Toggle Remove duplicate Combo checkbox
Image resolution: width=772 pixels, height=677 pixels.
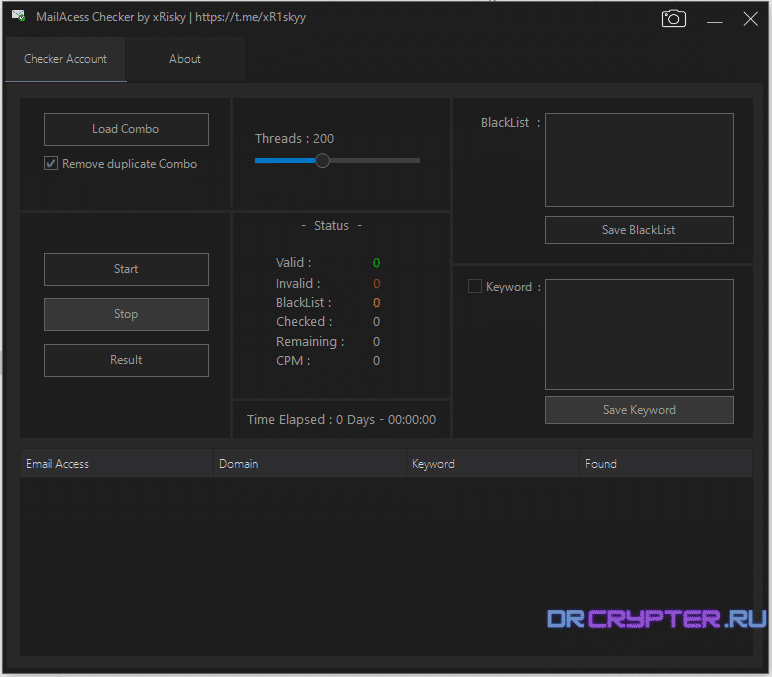click(51, 163)
